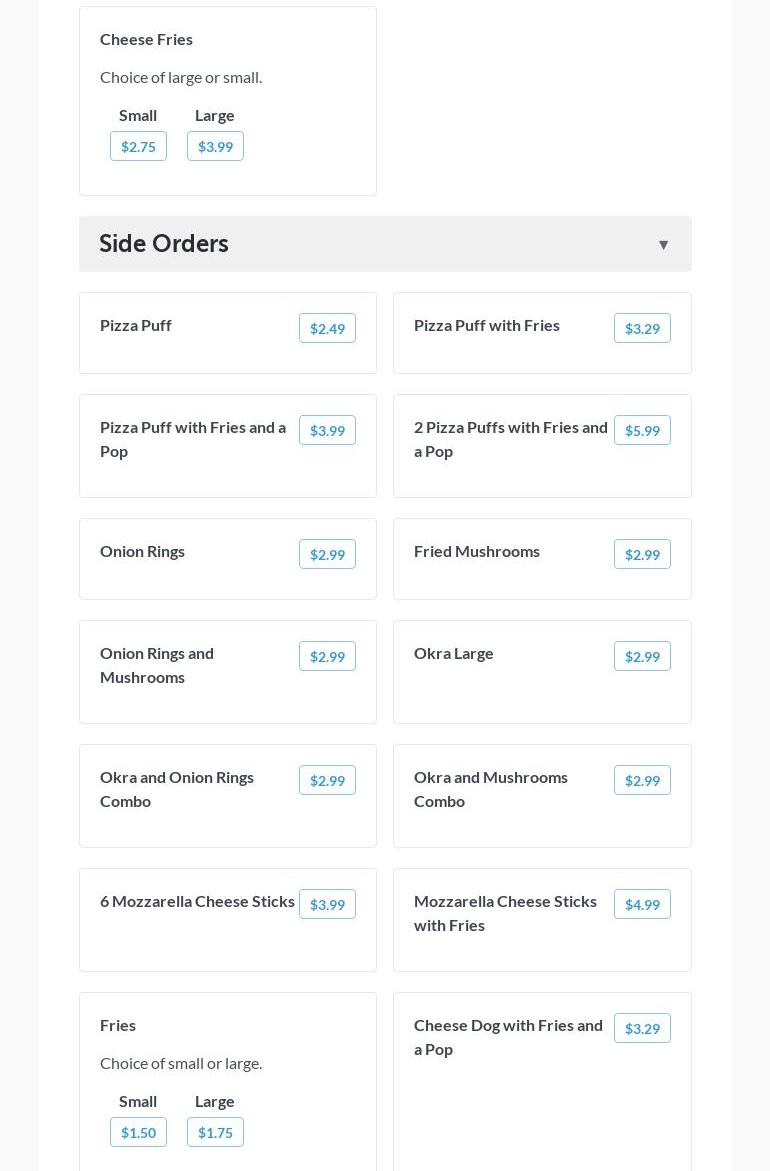The width and height of the screenshot is (770, 1171).
Task: Select Small Cheese Fries for $2.75
Action: [x=138, y=147]
